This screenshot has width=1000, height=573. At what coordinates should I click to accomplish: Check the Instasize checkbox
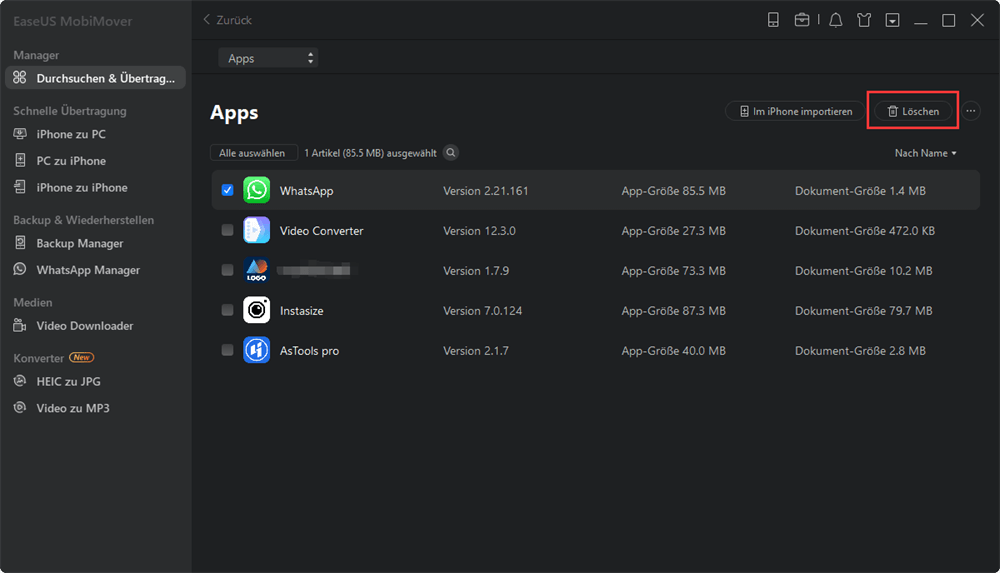(227, 309)
